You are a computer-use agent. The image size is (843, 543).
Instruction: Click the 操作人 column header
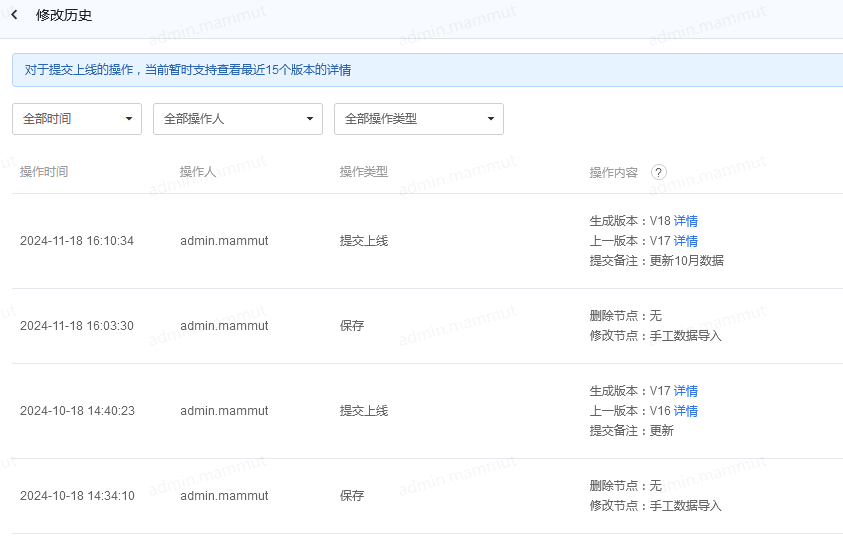point(198,172)
